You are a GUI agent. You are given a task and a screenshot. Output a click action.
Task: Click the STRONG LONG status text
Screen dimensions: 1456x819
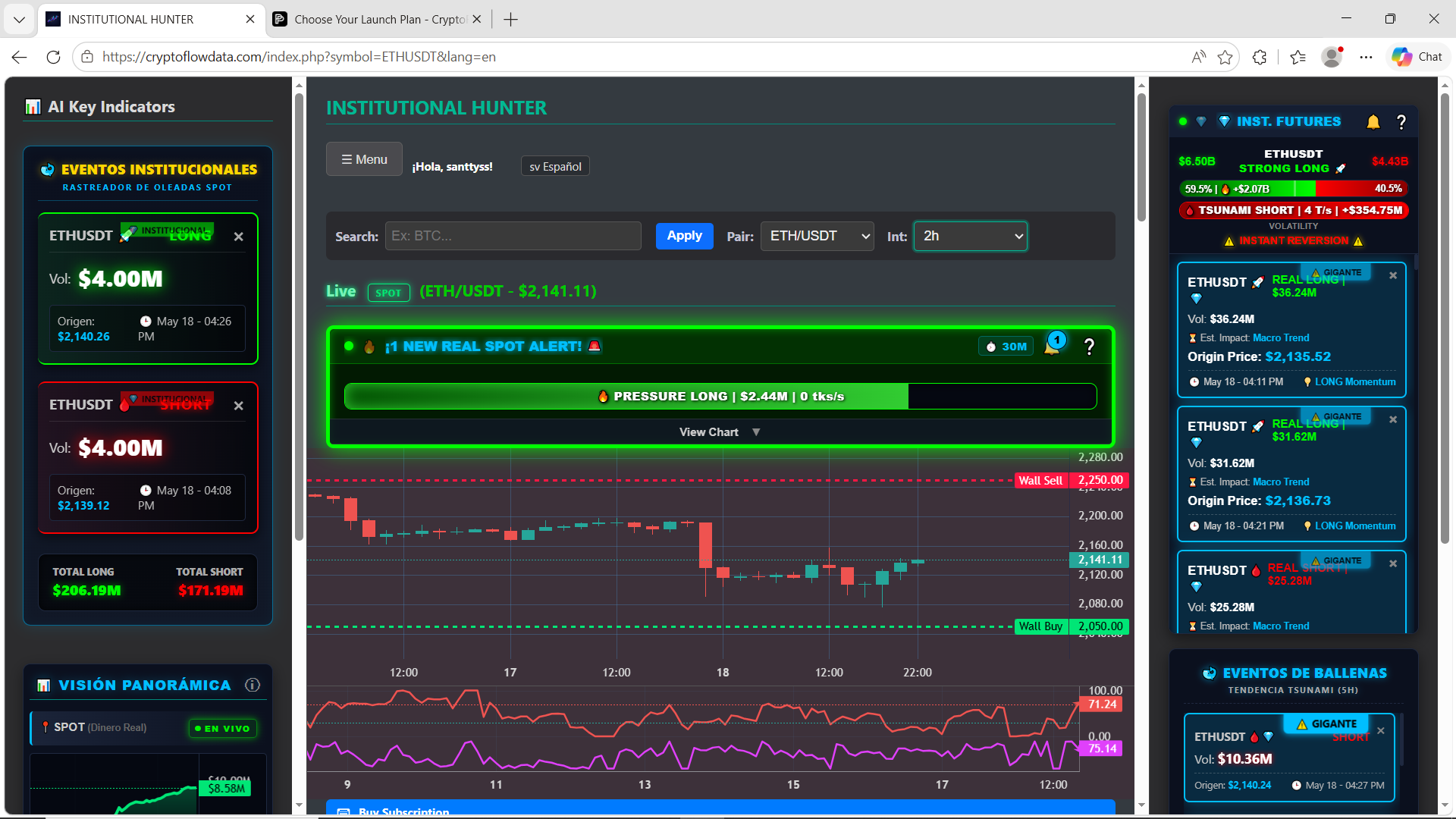pyautogui.click(x=1284, y=168)
